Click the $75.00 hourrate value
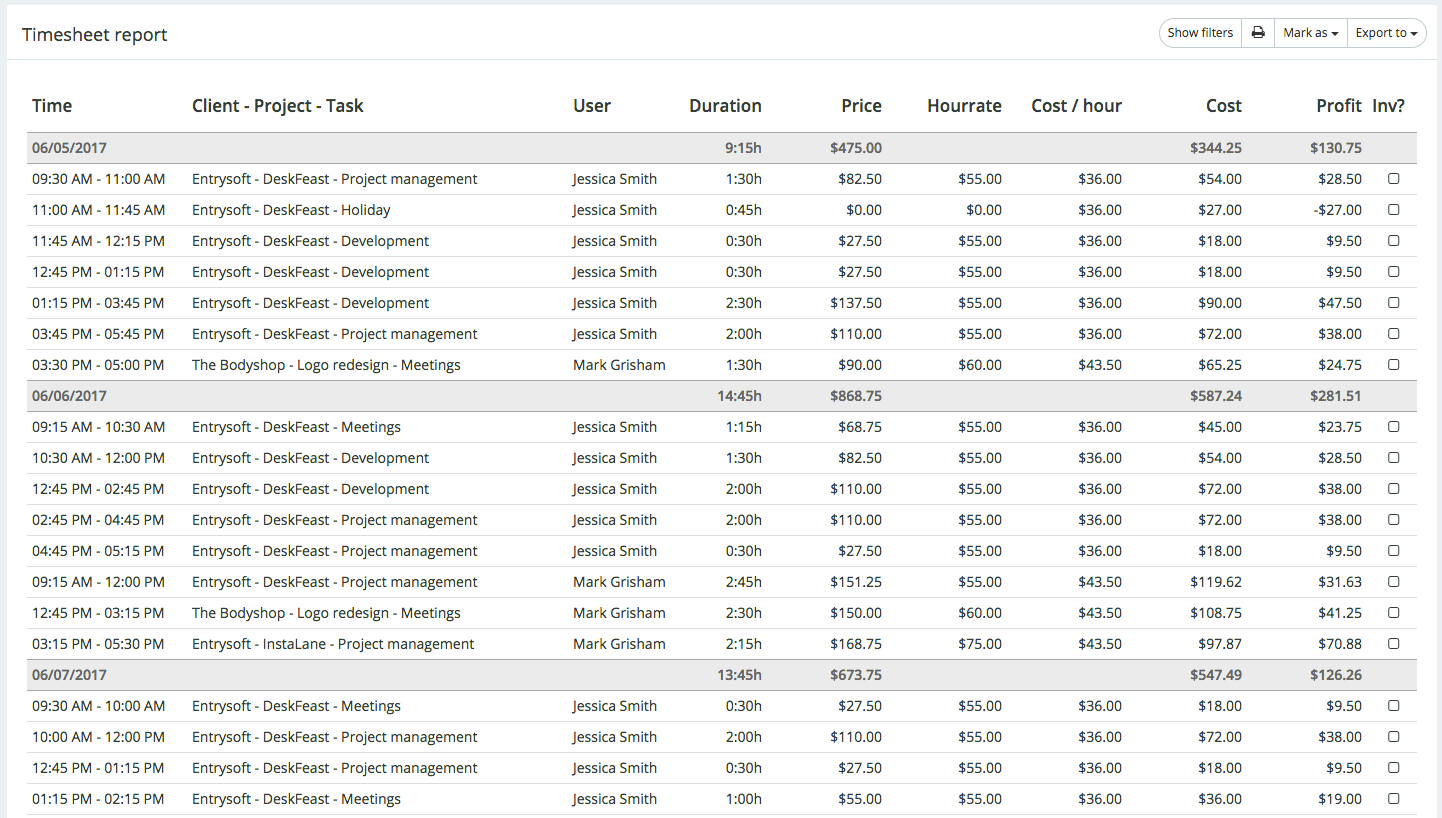Image resolution: width=1442 pixels, height=818 pixels. (x=979, y=644)
